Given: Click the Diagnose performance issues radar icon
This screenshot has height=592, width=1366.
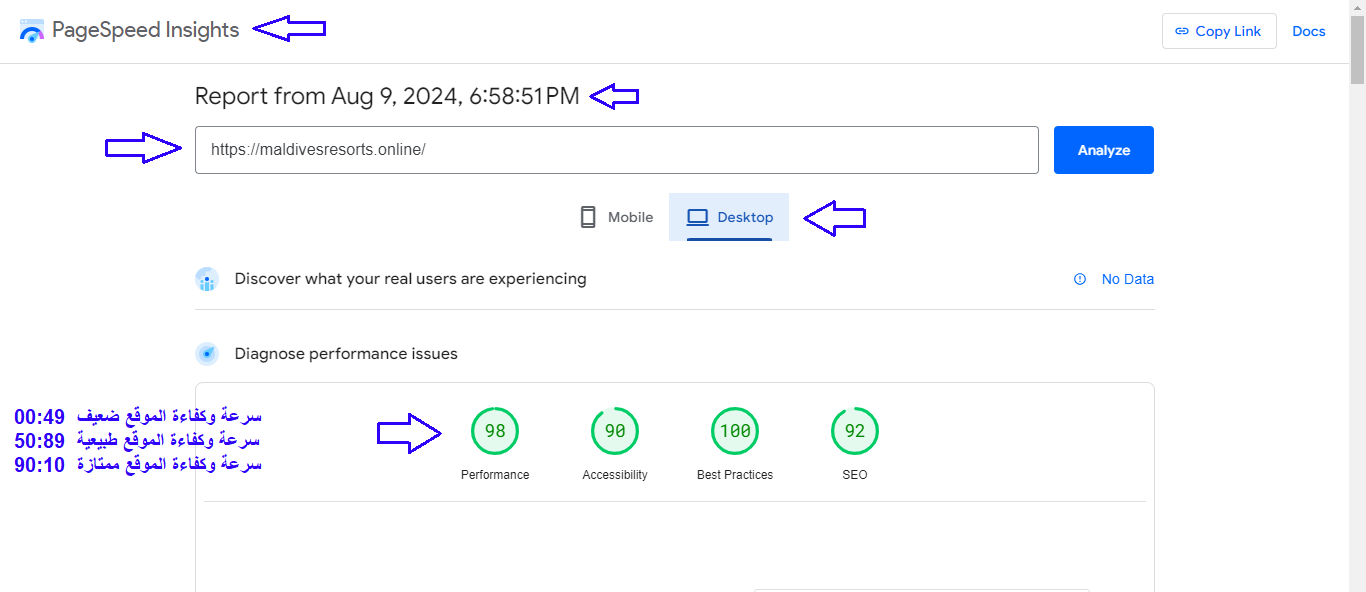Looking at the screenshot, I should [x=207, y=353].
